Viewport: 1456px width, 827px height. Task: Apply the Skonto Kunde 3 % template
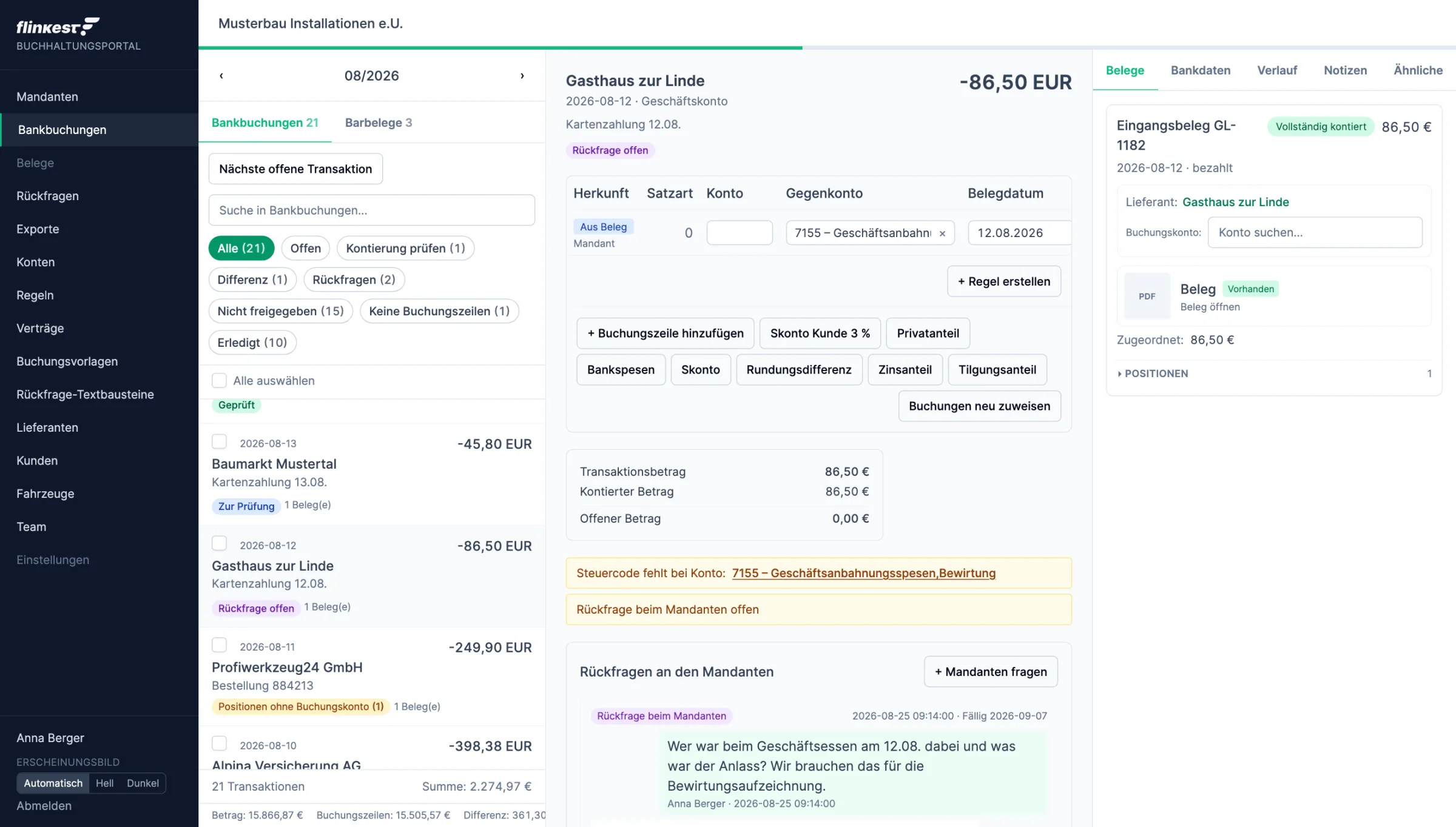point(820,333)
